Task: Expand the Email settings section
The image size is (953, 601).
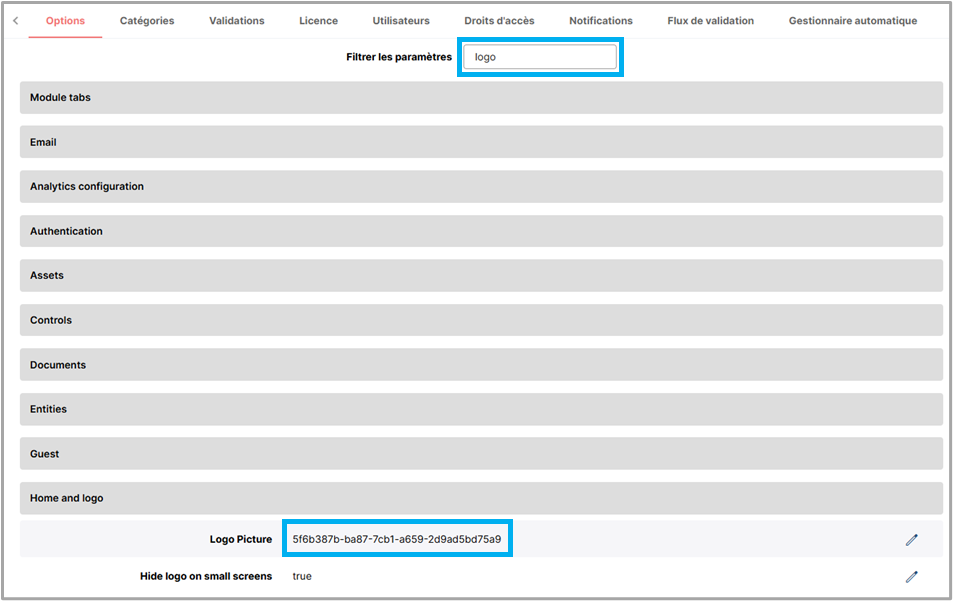Action: tap(481, 142)
